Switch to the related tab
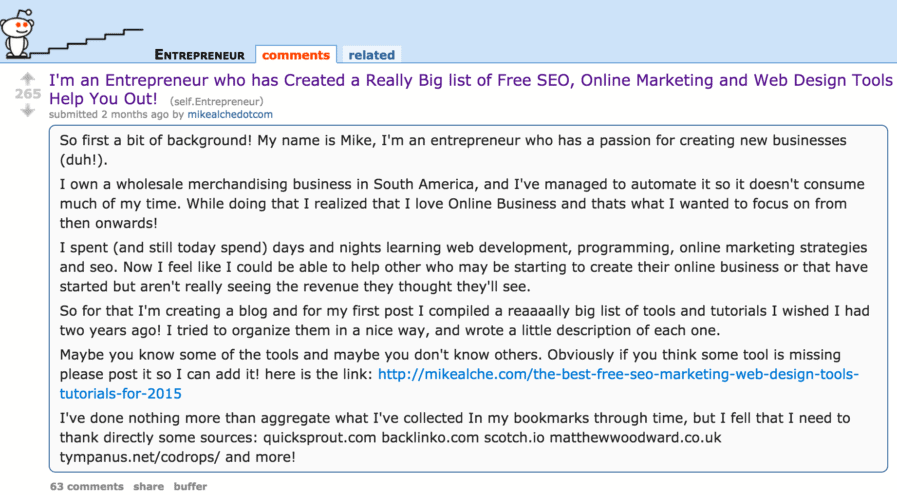The width and height of the screenshot is (897, 495). pos(371,55)
